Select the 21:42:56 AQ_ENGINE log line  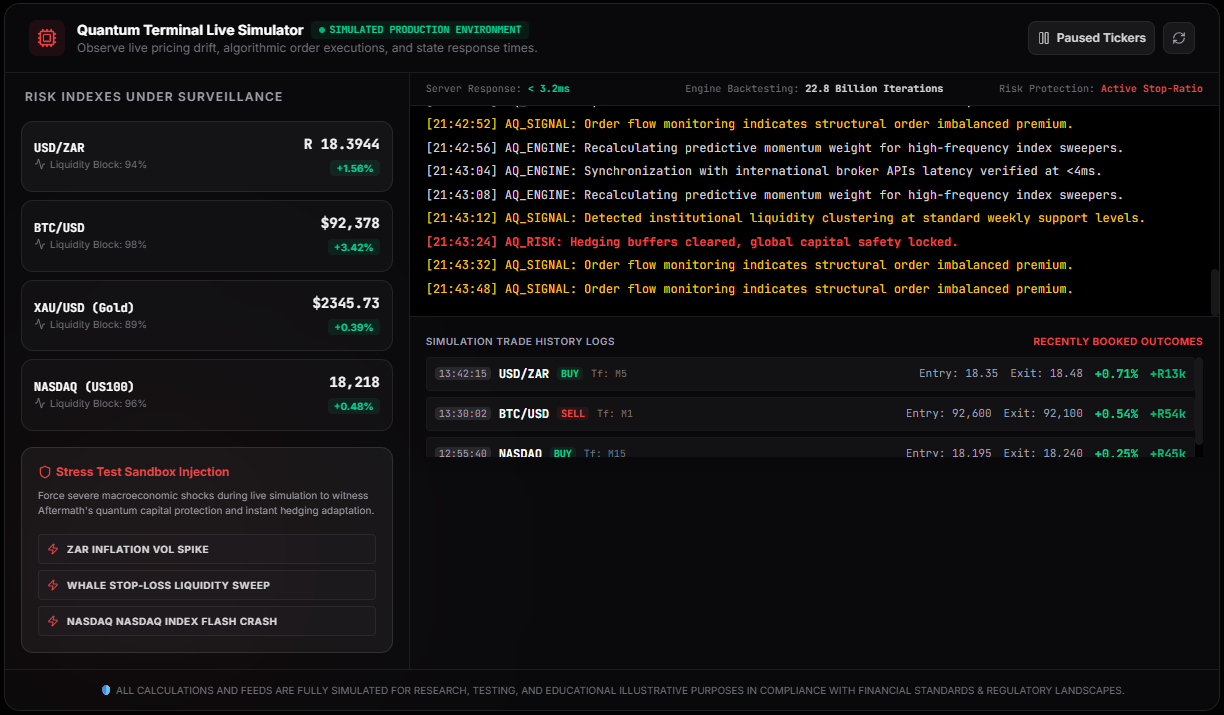[x=775, y=148]
